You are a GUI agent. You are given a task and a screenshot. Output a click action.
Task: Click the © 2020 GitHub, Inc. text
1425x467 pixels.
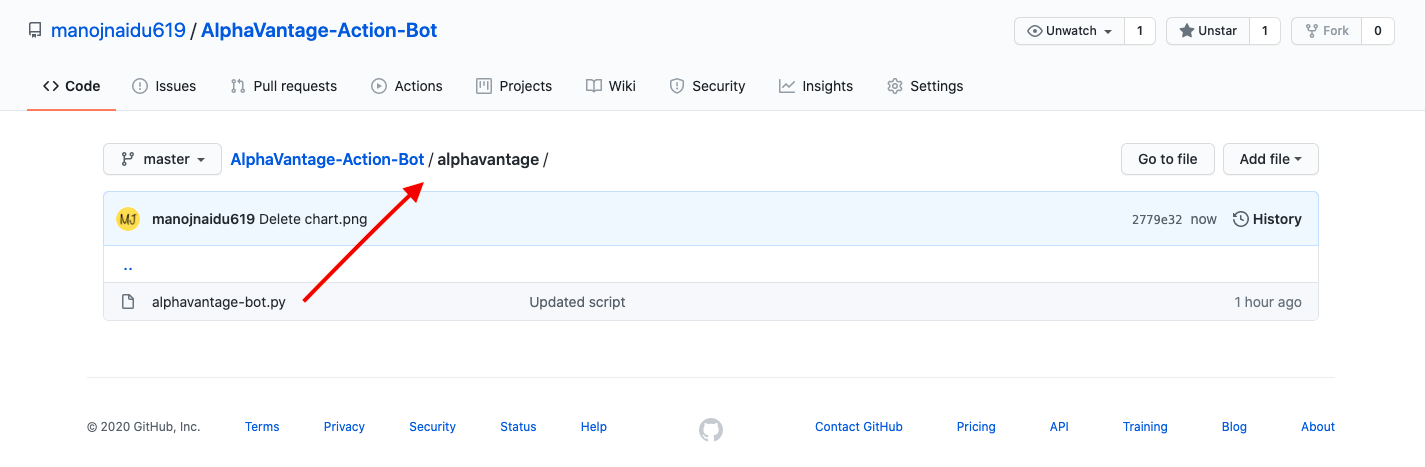(144, 427)
